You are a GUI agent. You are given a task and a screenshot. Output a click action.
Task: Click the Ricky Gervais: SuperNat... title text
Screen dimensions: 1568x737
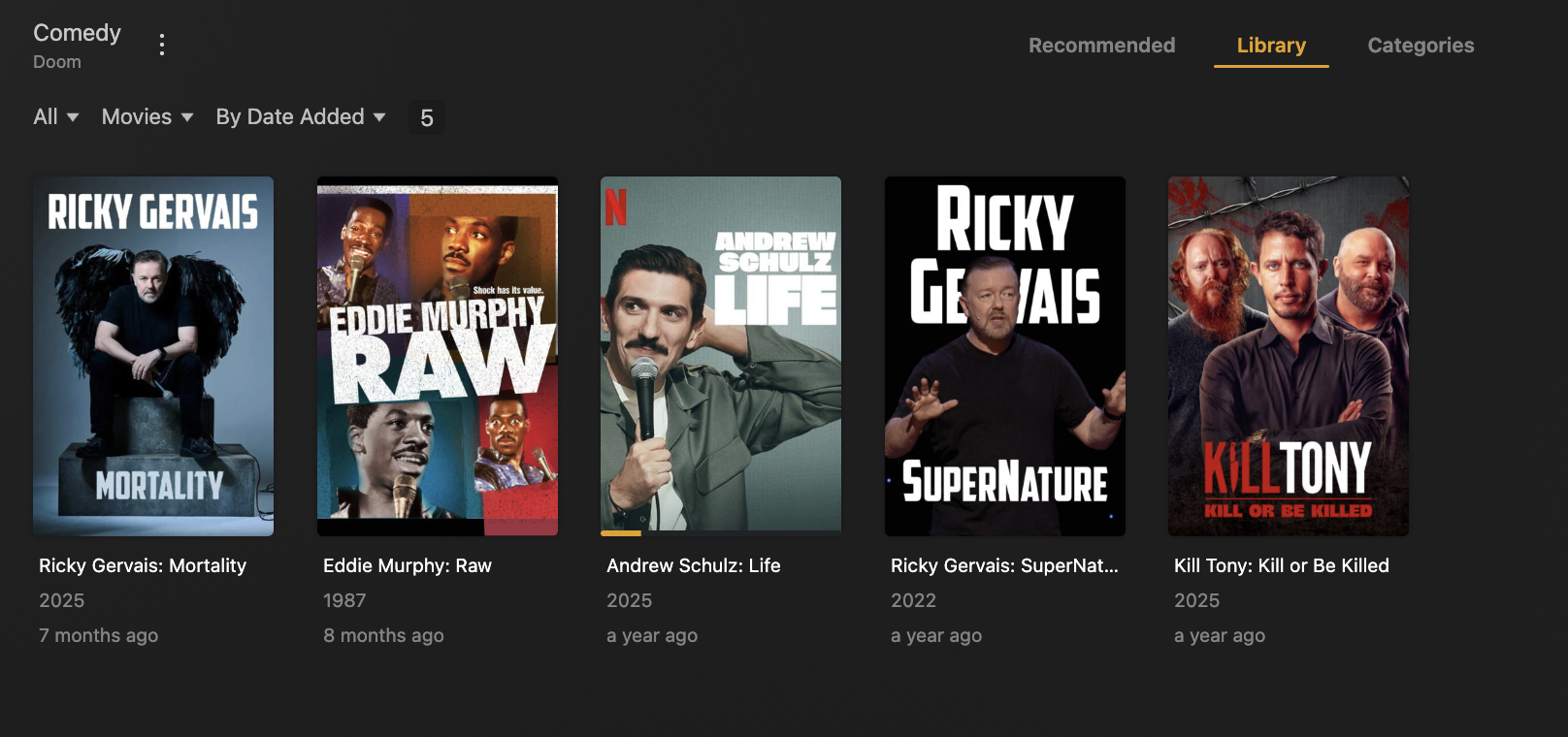1004,565
